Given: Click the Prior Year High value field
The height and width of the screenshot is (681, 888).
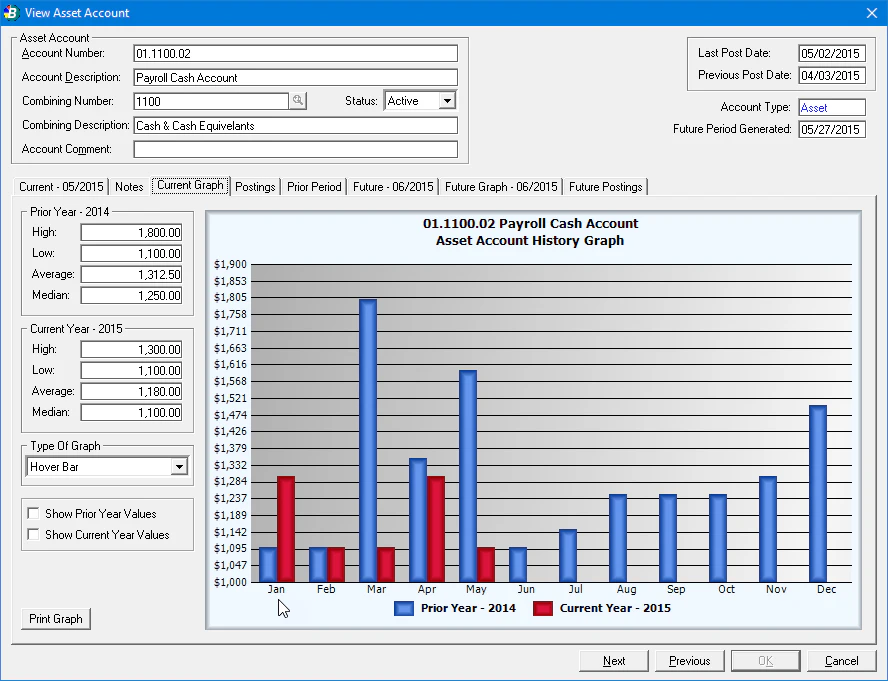Looking at the screenshot, I should click(131, 231).
